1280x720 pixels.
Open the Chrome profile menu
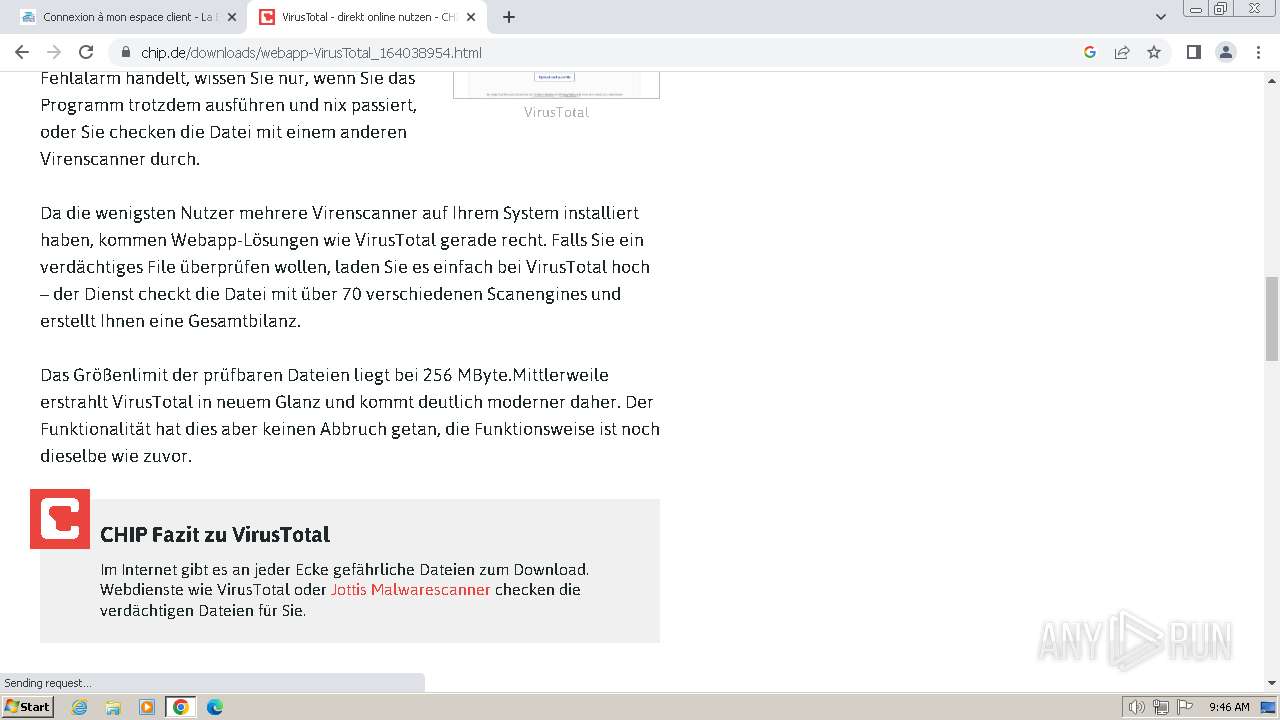point(1226,52)
